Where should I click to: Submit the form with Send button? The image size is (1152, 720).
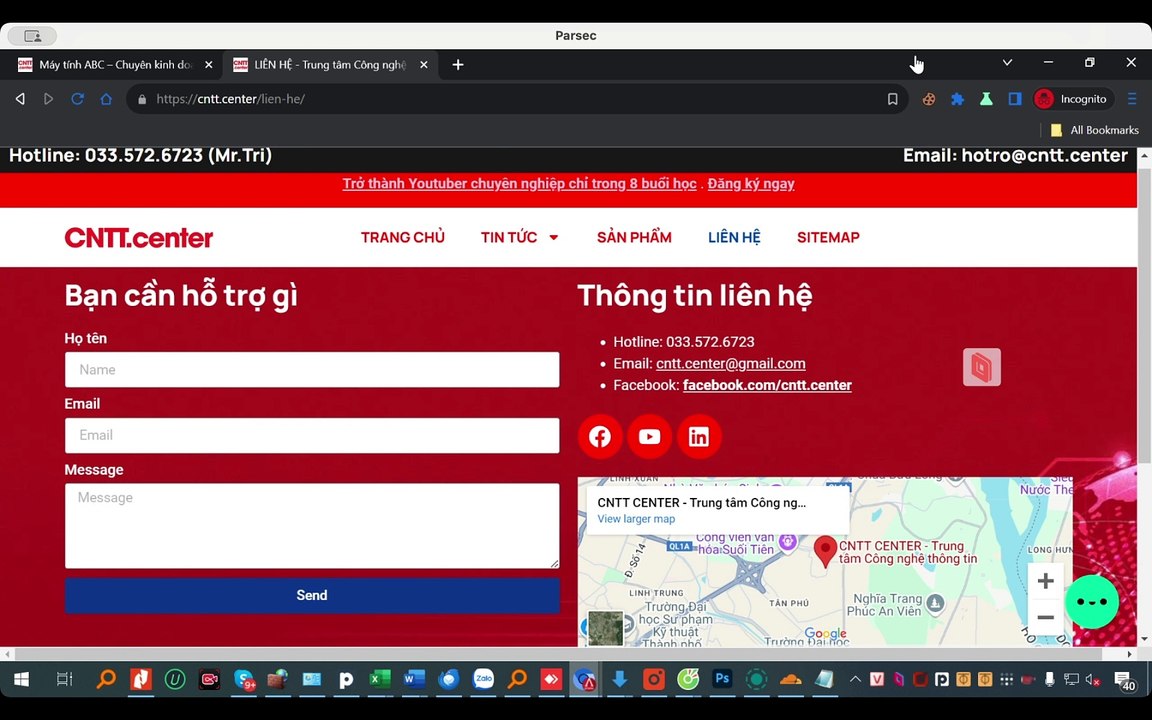(312, 595)
